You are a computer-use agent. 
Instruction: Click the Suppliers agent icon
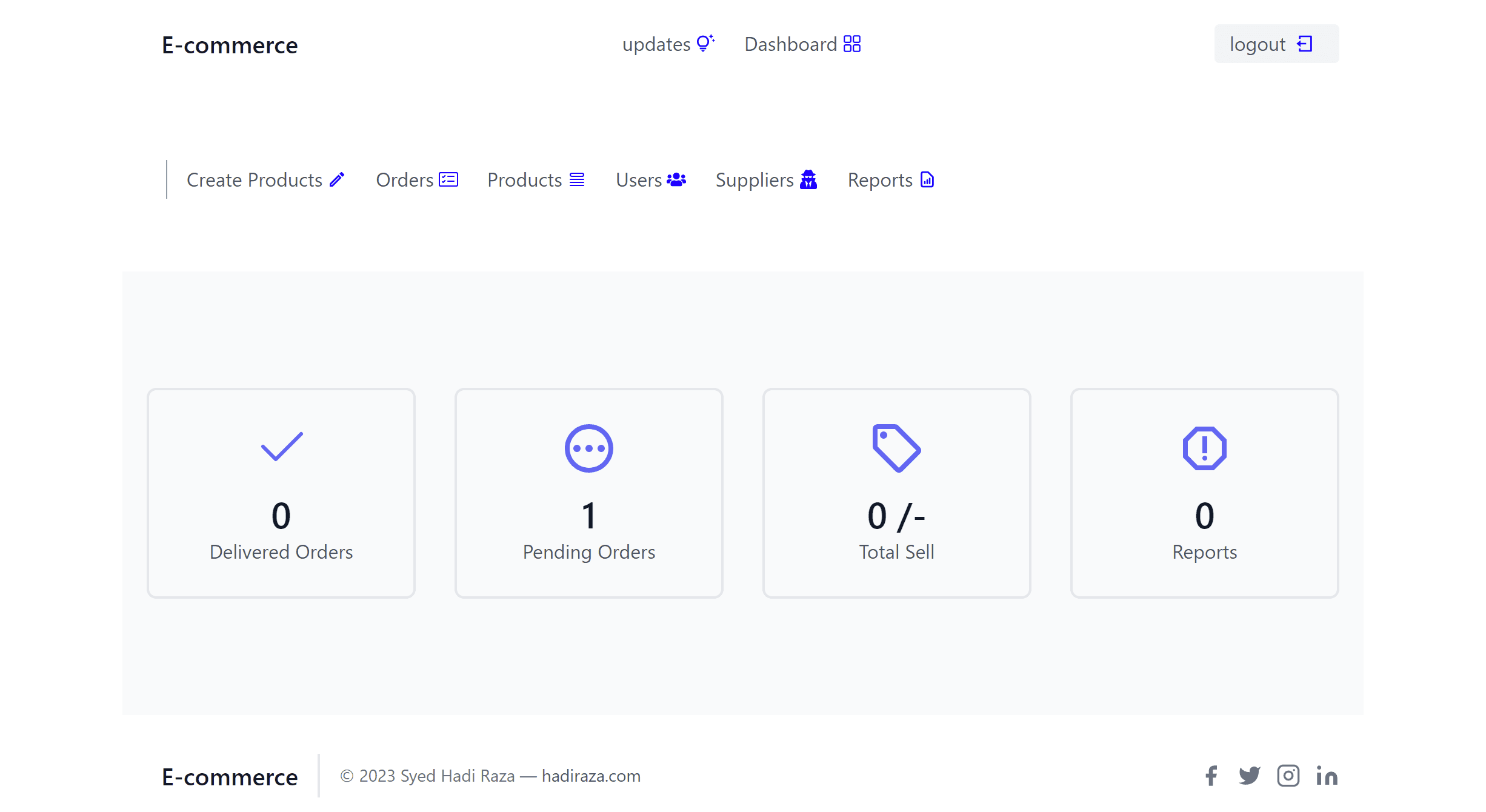[x=808, y=180]
